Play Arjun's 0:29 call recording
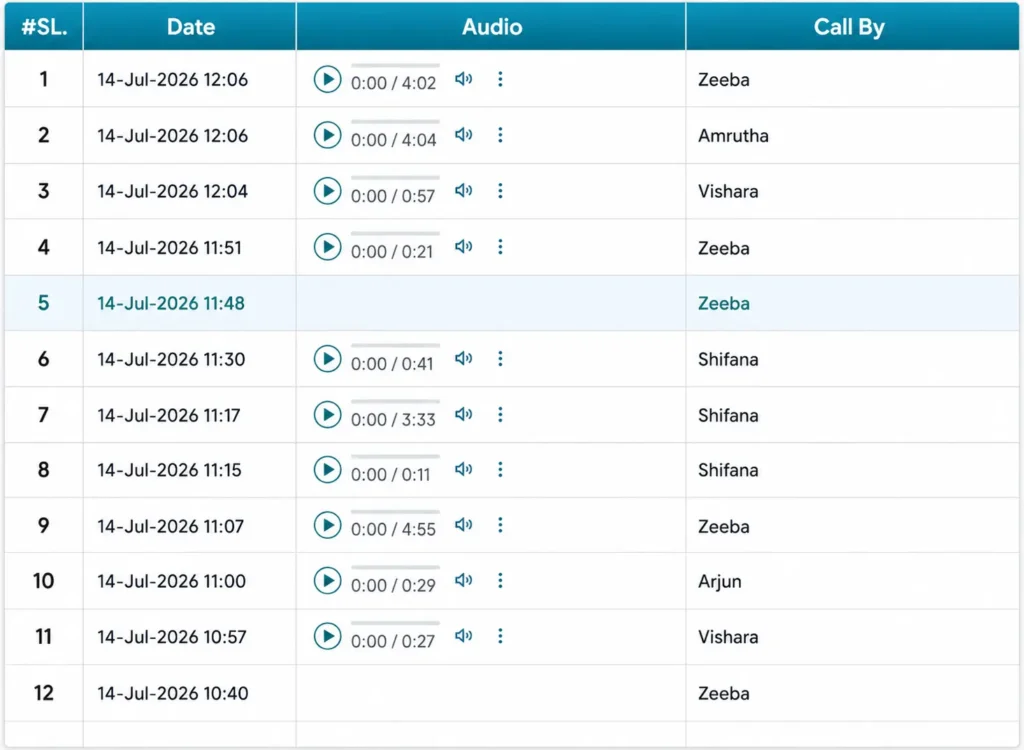The height and width of the screenshot is (750, 1024). pos(327,581)
